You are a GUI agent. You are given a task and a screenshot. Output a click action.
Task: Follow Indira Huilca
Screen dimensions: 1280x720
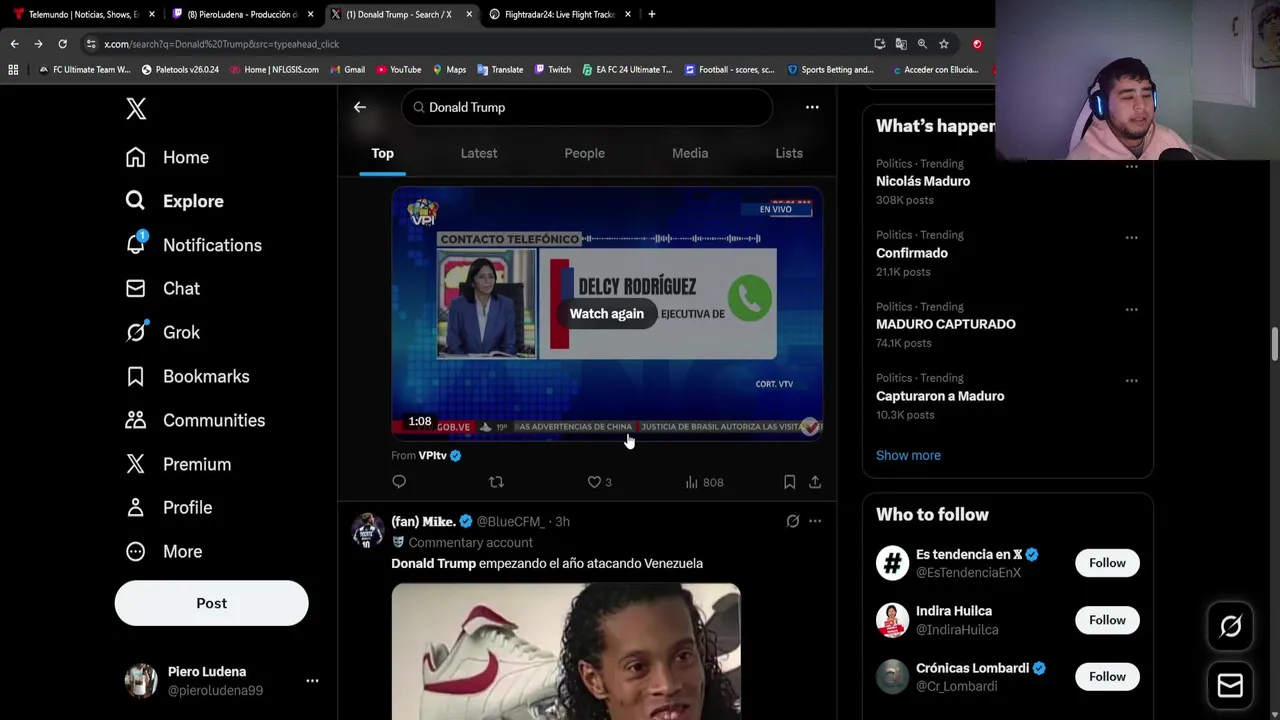pyautogui.click(x=1107, y=620)
